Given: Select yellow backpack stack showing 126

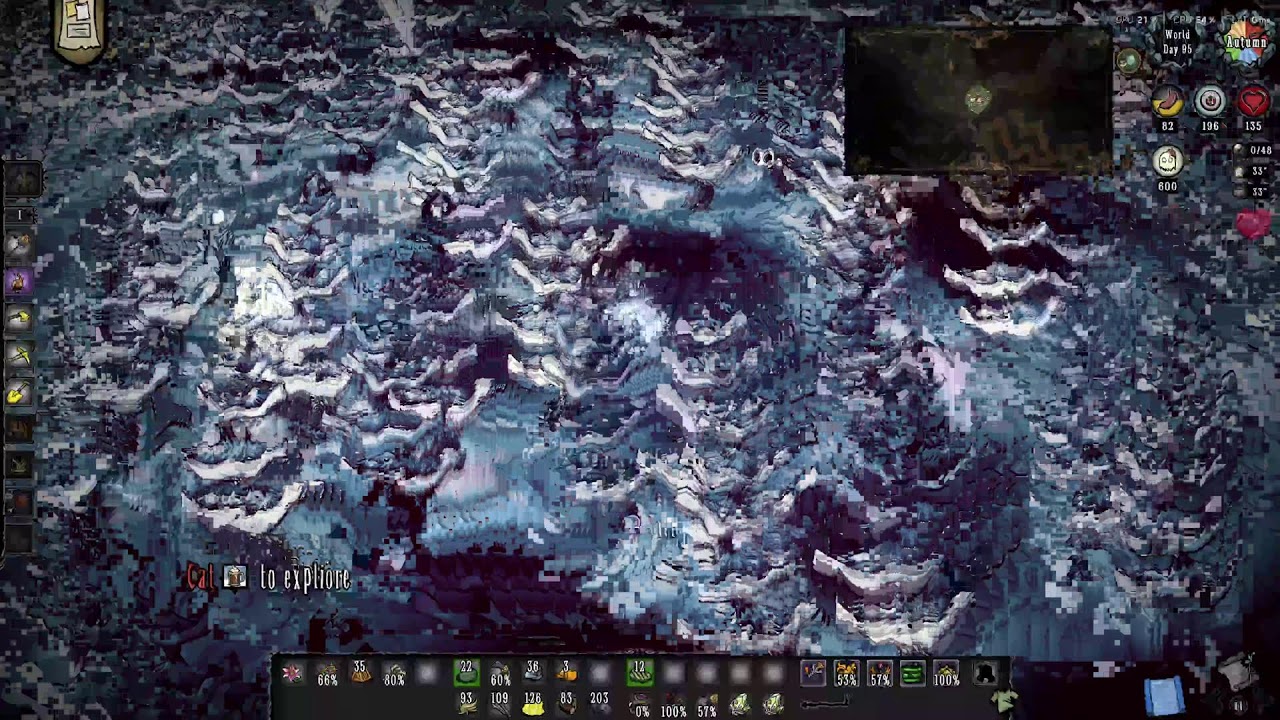Looking at the screenshot, I should pyautogui.click(x=533, y=703).
